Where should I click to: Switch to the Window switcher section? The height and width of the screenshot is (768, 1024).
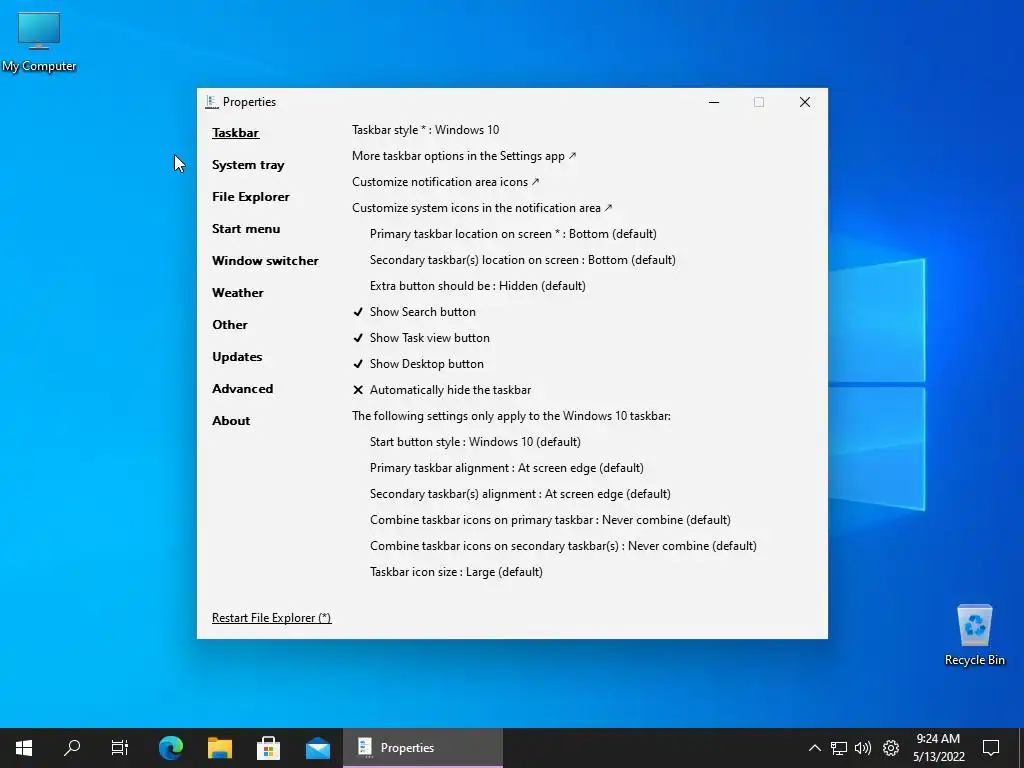point(265,261)
